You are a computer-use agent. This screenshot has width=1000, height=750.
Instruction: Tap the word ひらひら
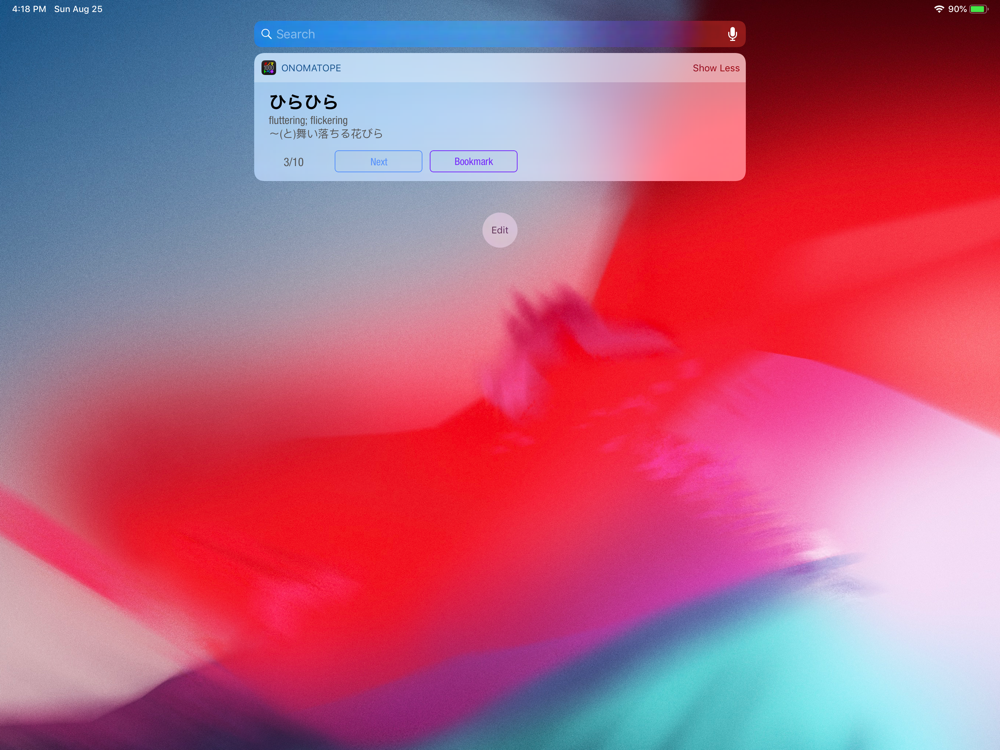[303, 101]
